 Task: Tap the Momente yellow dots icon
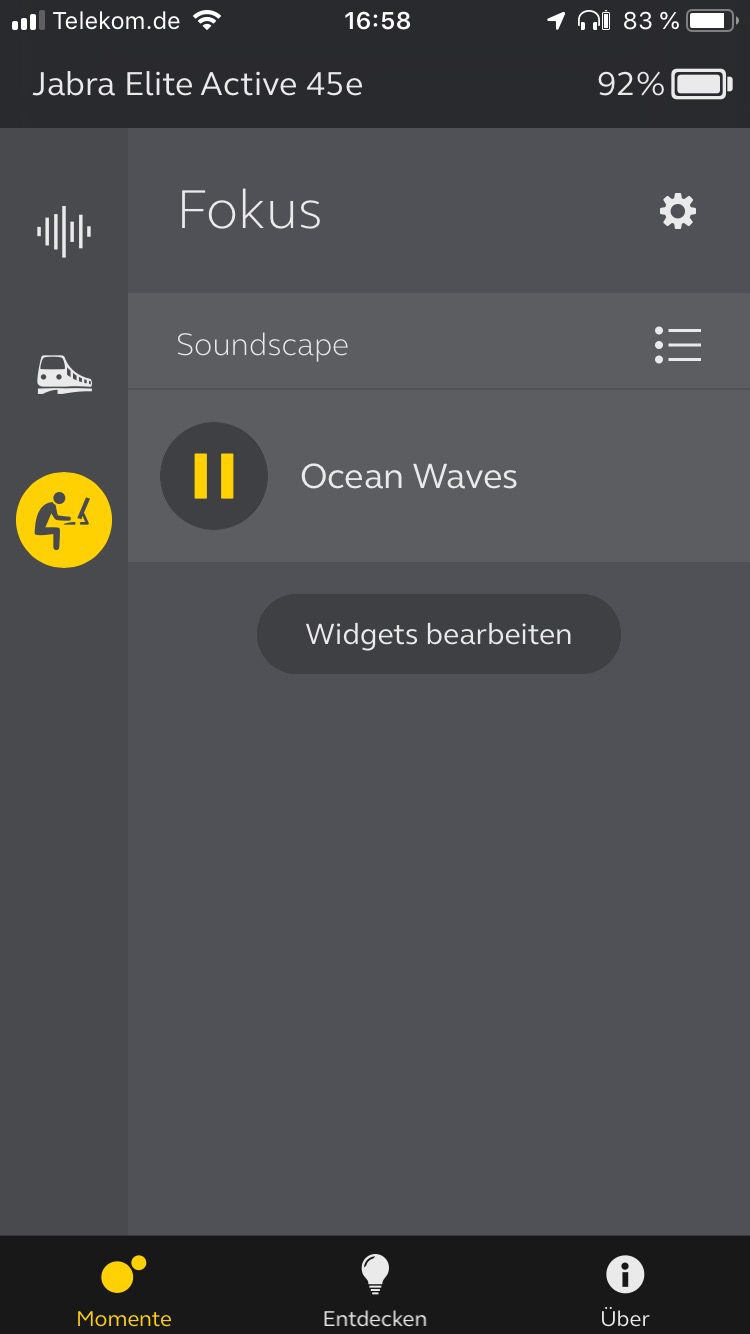coord(124,1275)
